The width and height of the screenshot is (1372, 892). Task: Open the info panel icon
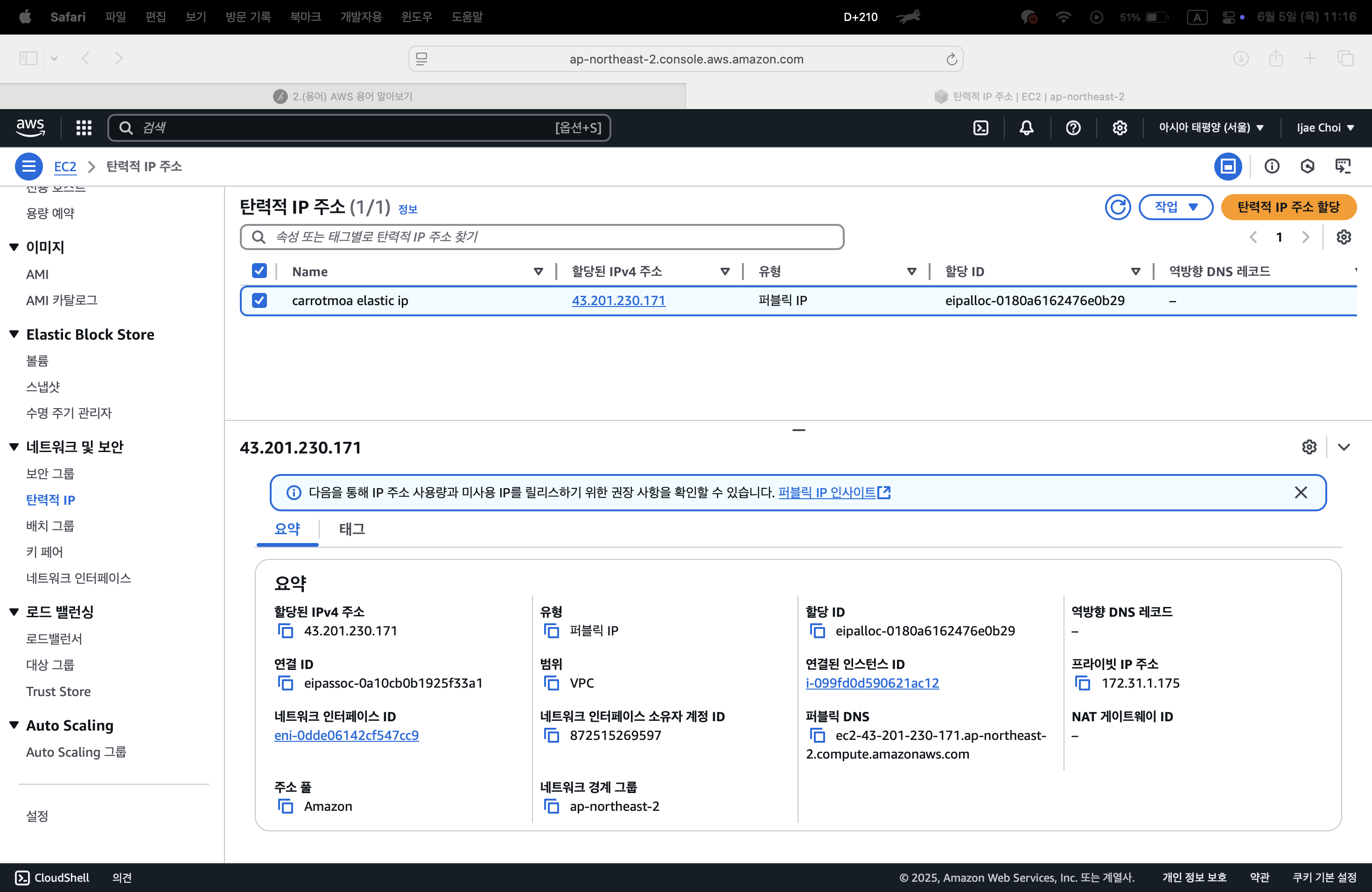point(1272,167)
